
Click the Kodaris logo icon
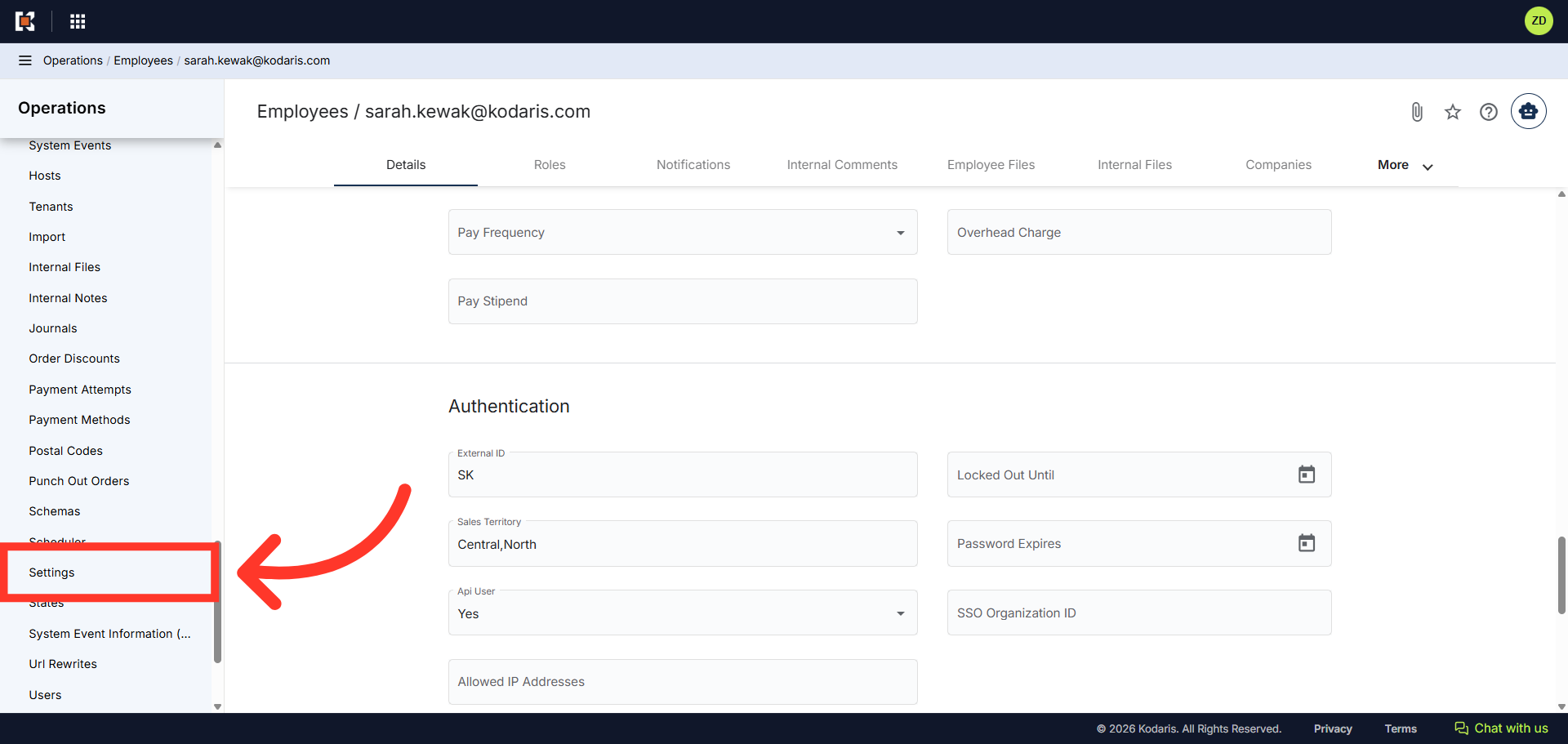click(25, 21)
